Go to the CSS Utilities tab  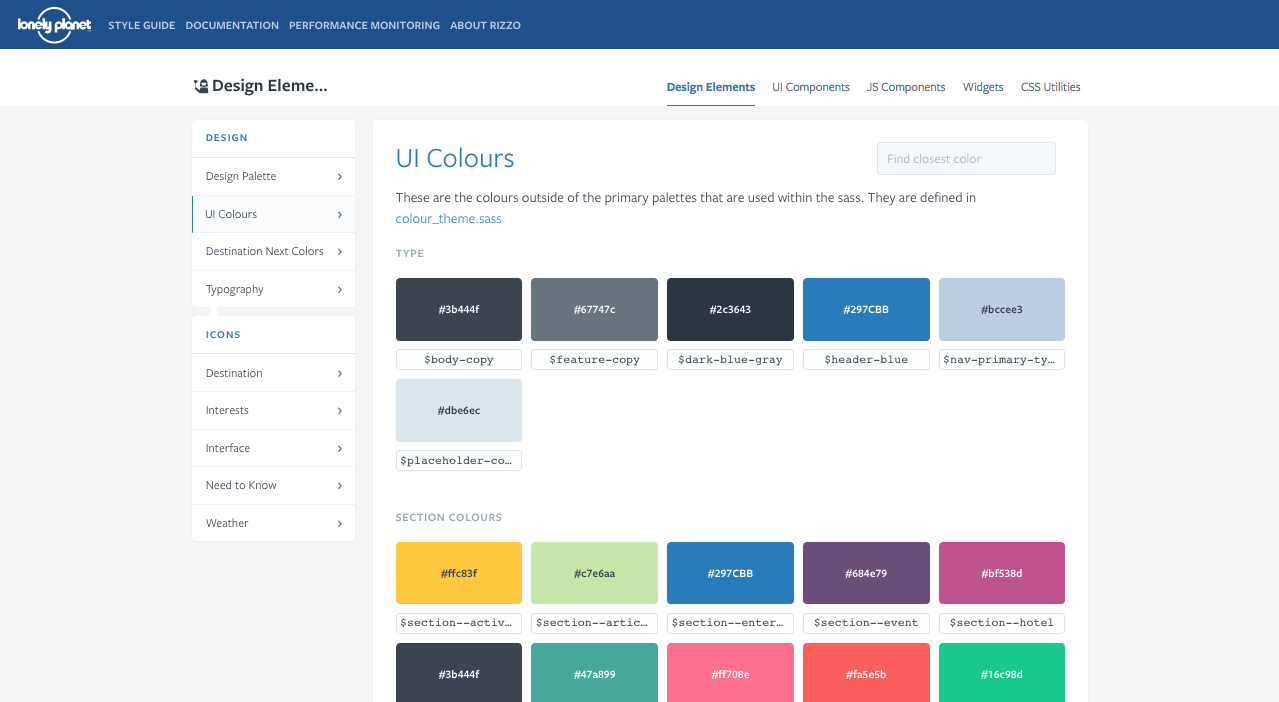1050,87
